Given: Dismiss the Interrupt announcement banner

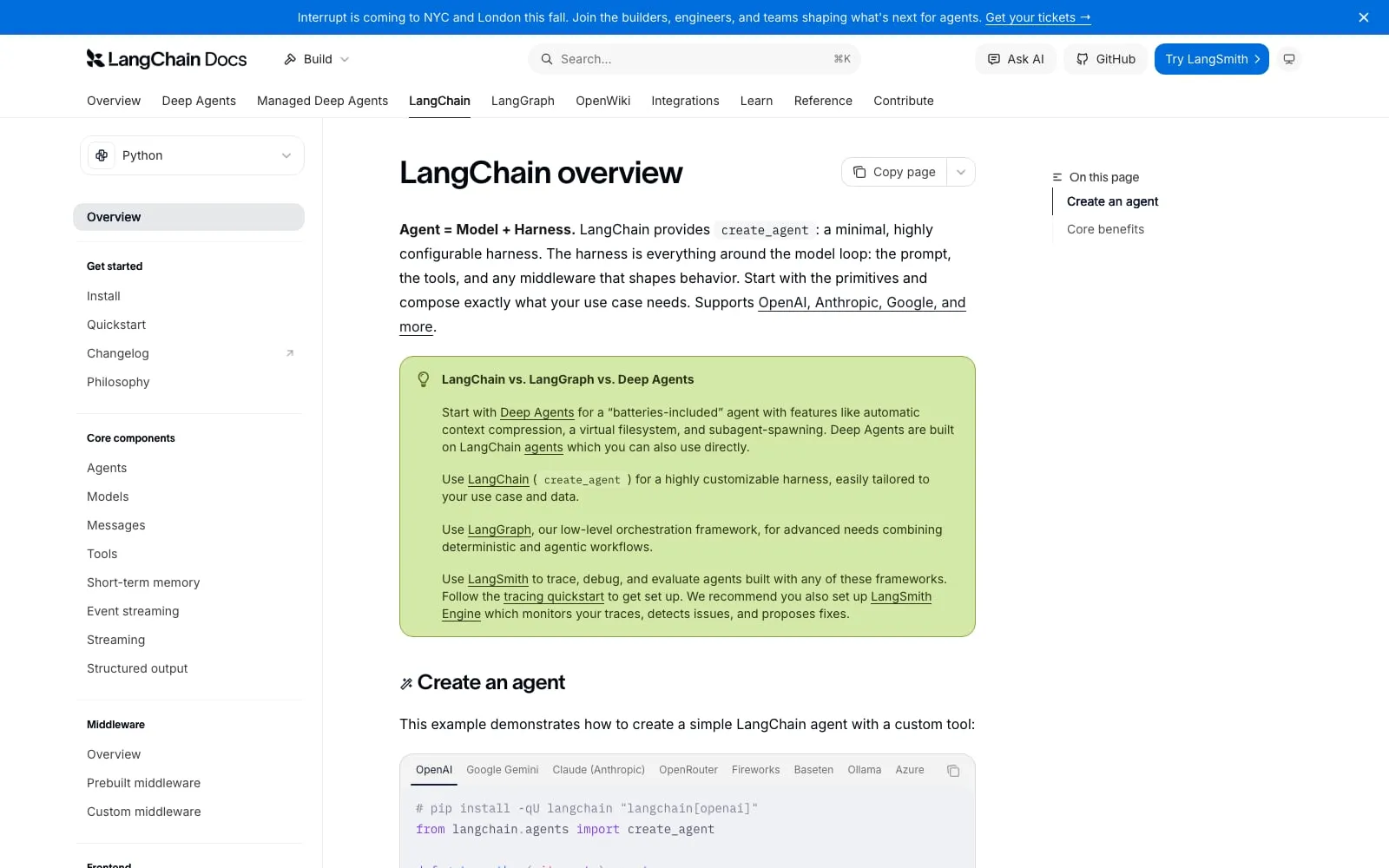Looking at the screenshot, I should pos(1364,17).
